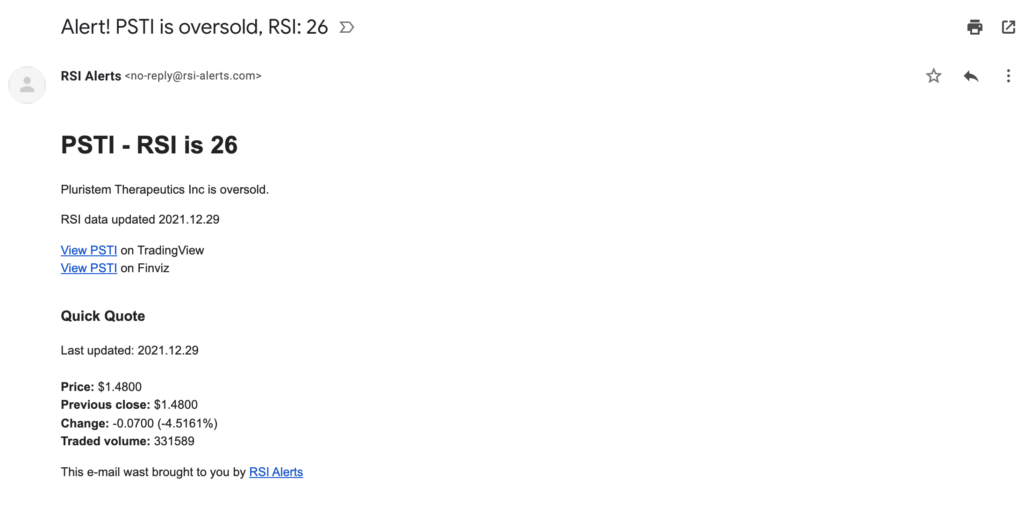
Task: Click the Price value $1.4800
Action: 120,387
